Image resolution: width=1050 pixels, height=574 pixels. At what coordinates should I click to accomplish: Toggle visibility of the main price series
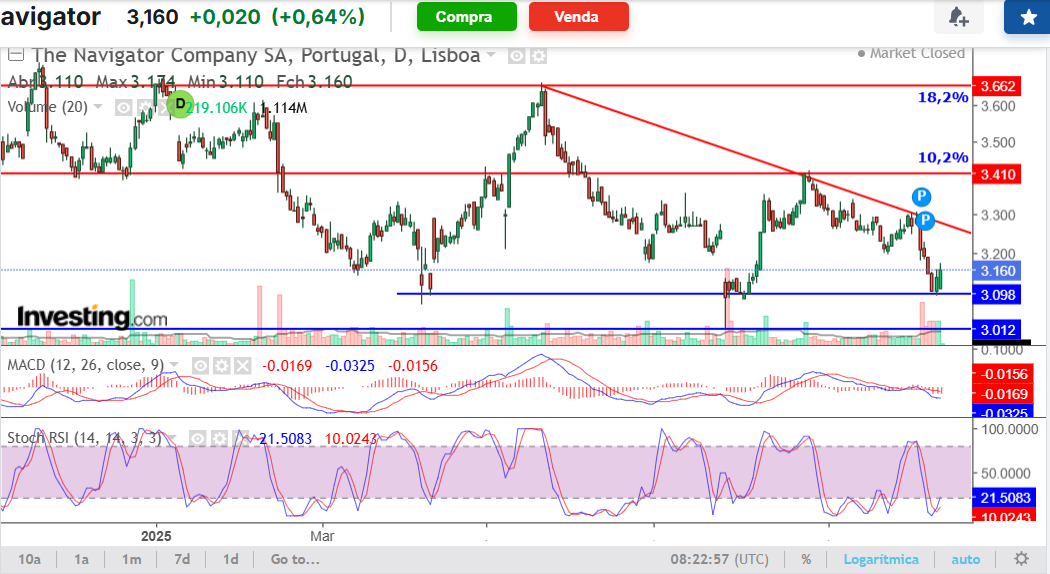[516, 56]
